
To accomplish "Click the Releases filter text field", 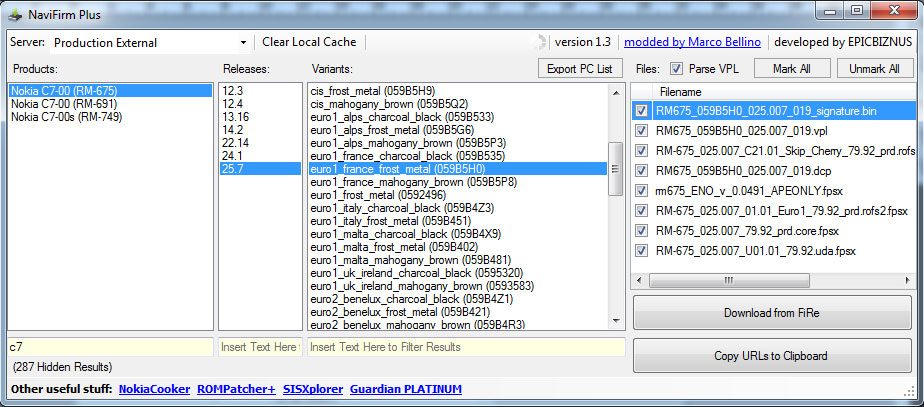I will [260, 347].
